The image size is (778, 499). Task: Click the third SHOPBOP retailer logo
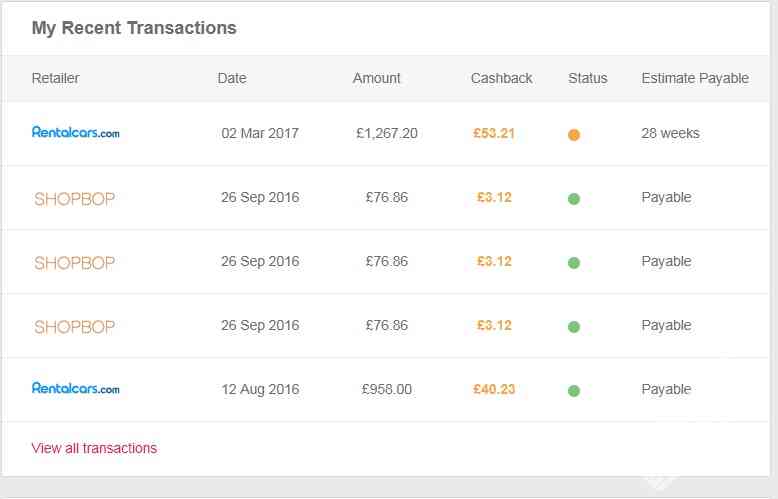click(74, 327)
